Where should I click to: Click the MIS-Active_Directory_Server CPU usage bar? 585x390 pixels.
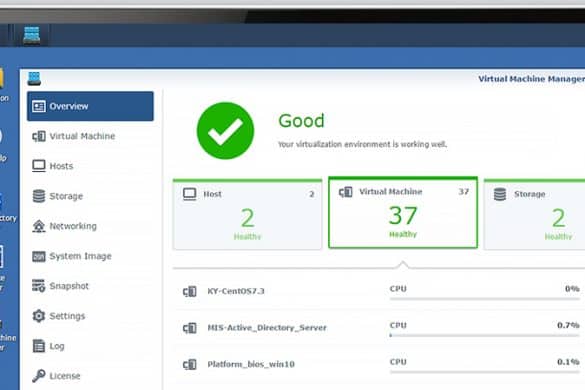(485, 336)
